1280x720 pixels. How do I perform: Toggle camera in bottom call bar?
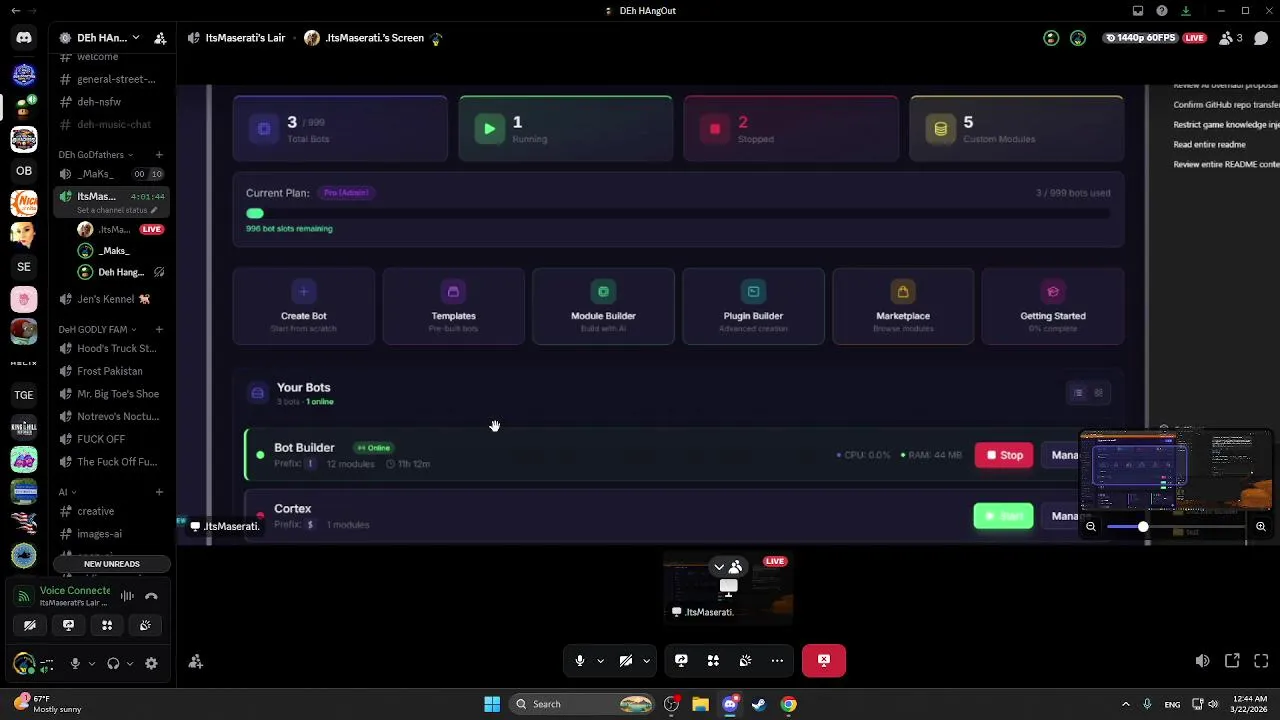click(x=626, y=660)
